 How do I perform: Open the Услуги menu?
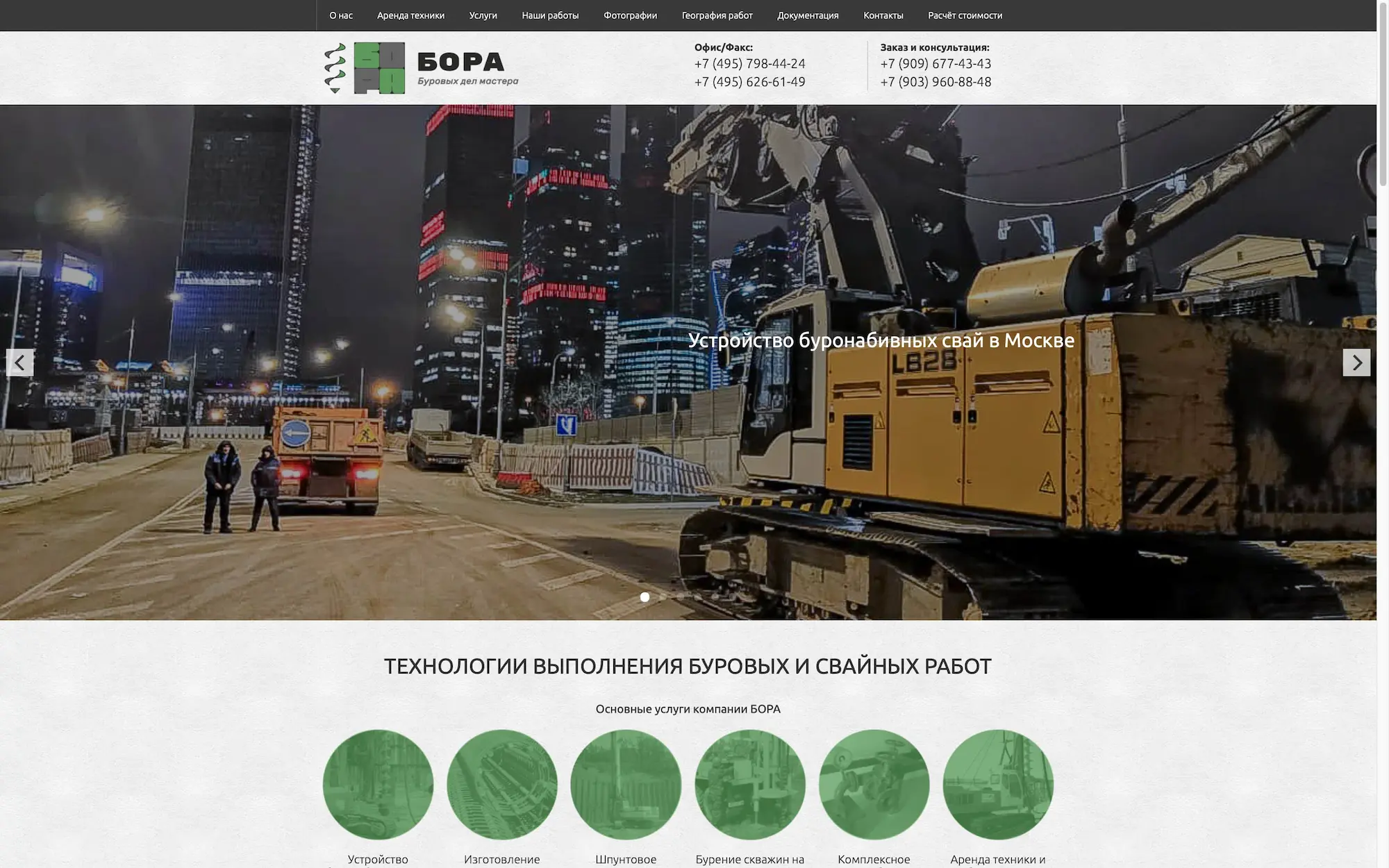pos(483,15)
